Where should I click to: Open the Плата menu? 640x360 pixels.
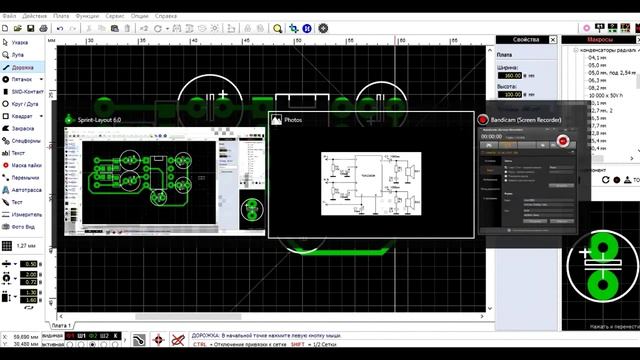point(61,16)
